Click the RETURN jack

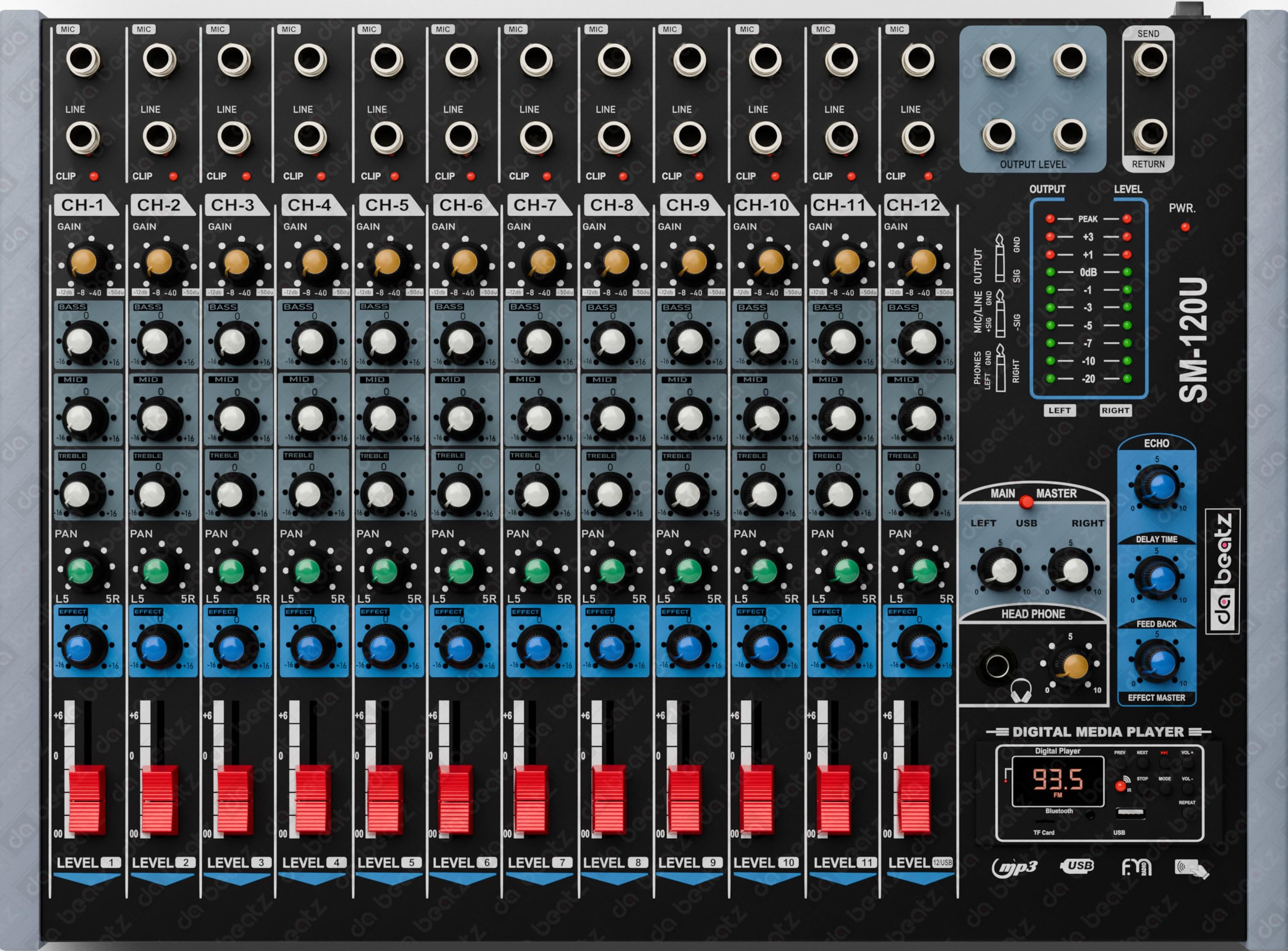1150,136
